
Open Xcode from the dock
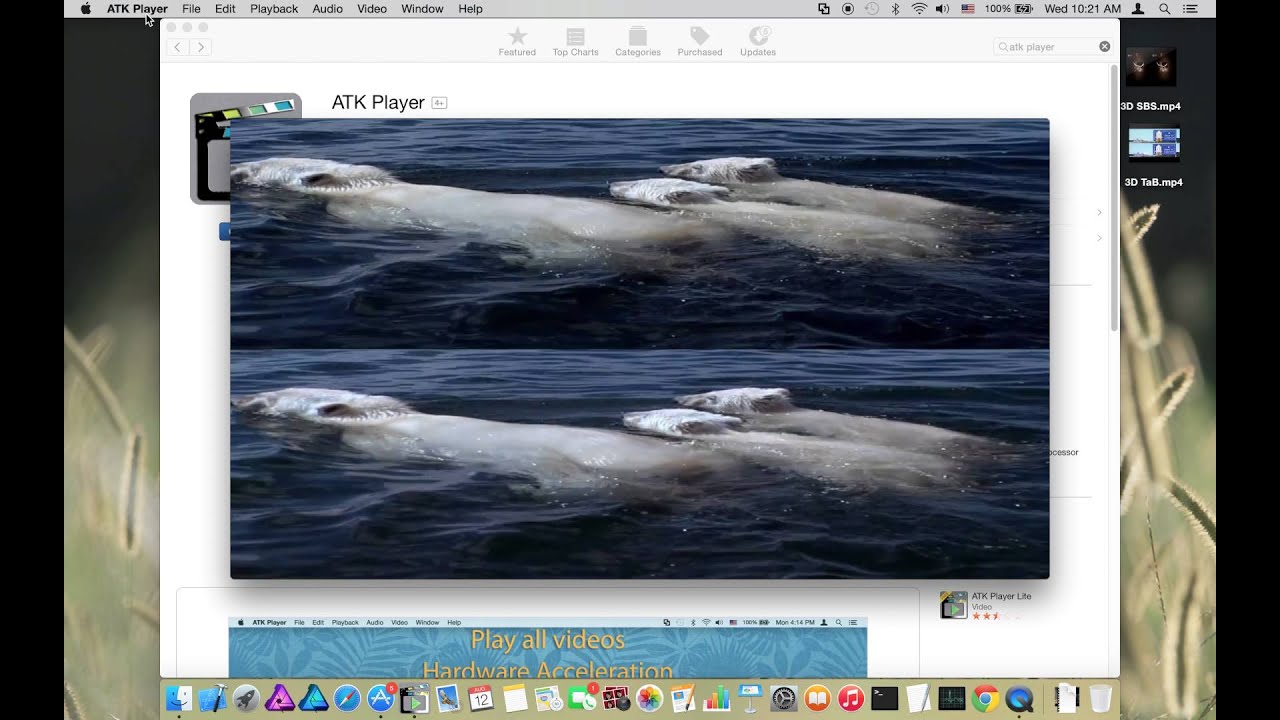(212, 699)
